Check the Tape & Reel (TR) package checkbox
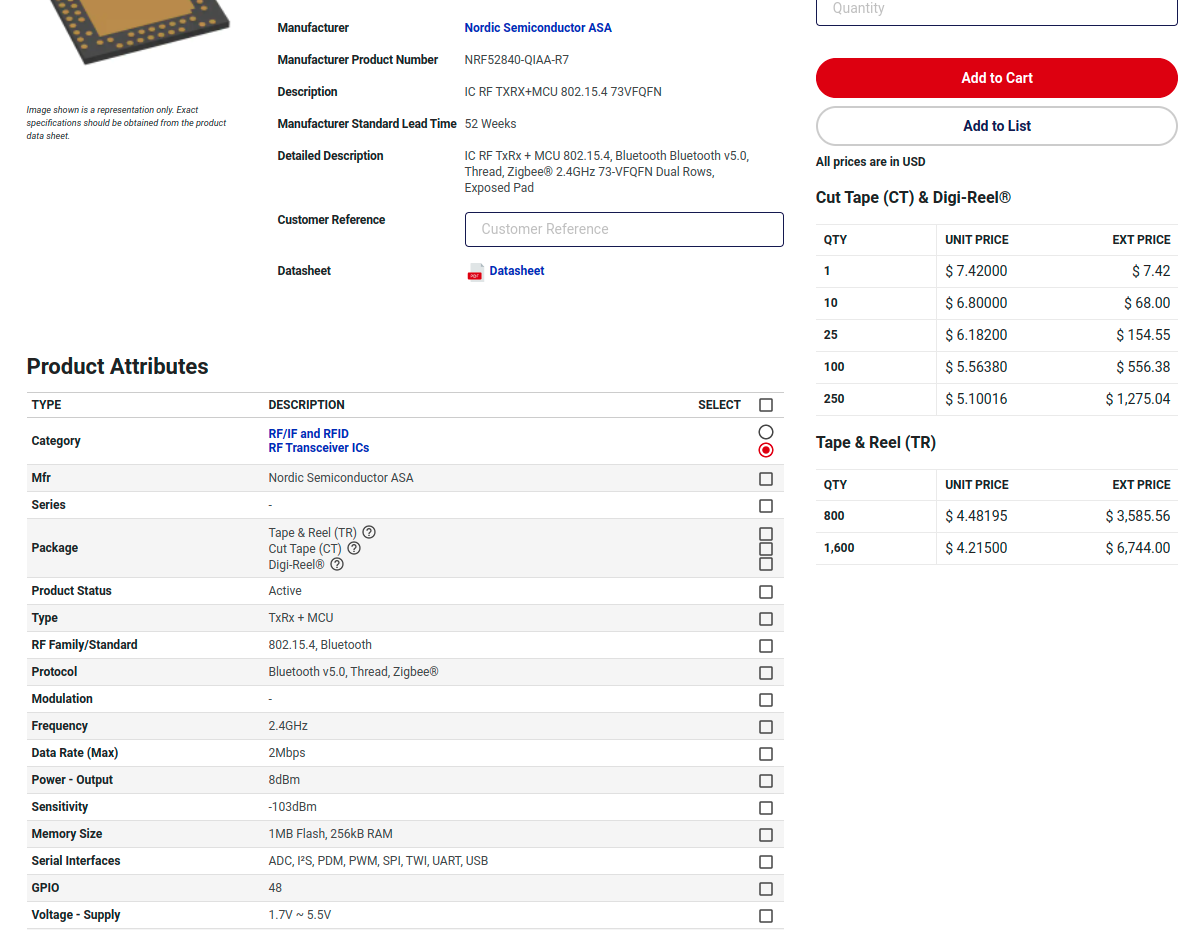 (766, 534)
